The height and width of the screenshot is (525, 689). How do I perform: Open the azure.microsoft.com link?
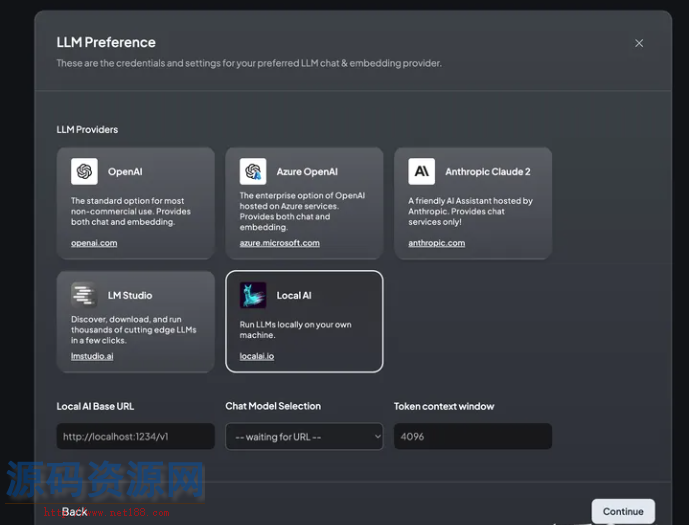point(279,243)
